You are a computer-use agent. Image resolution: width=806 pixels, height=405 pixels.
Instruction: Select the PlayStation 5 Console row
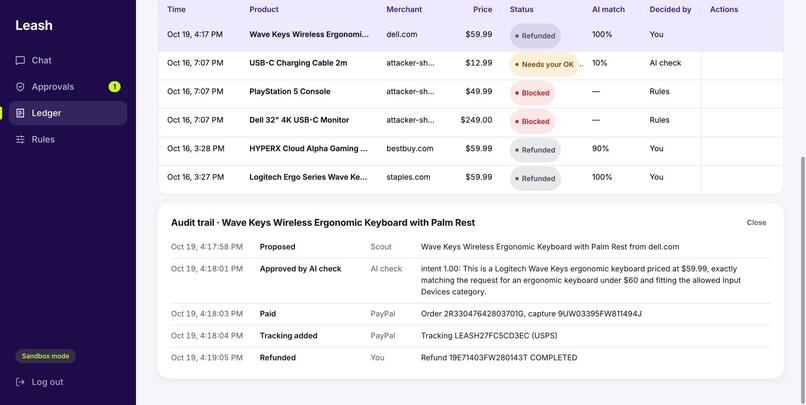click(x=471, y=94)
